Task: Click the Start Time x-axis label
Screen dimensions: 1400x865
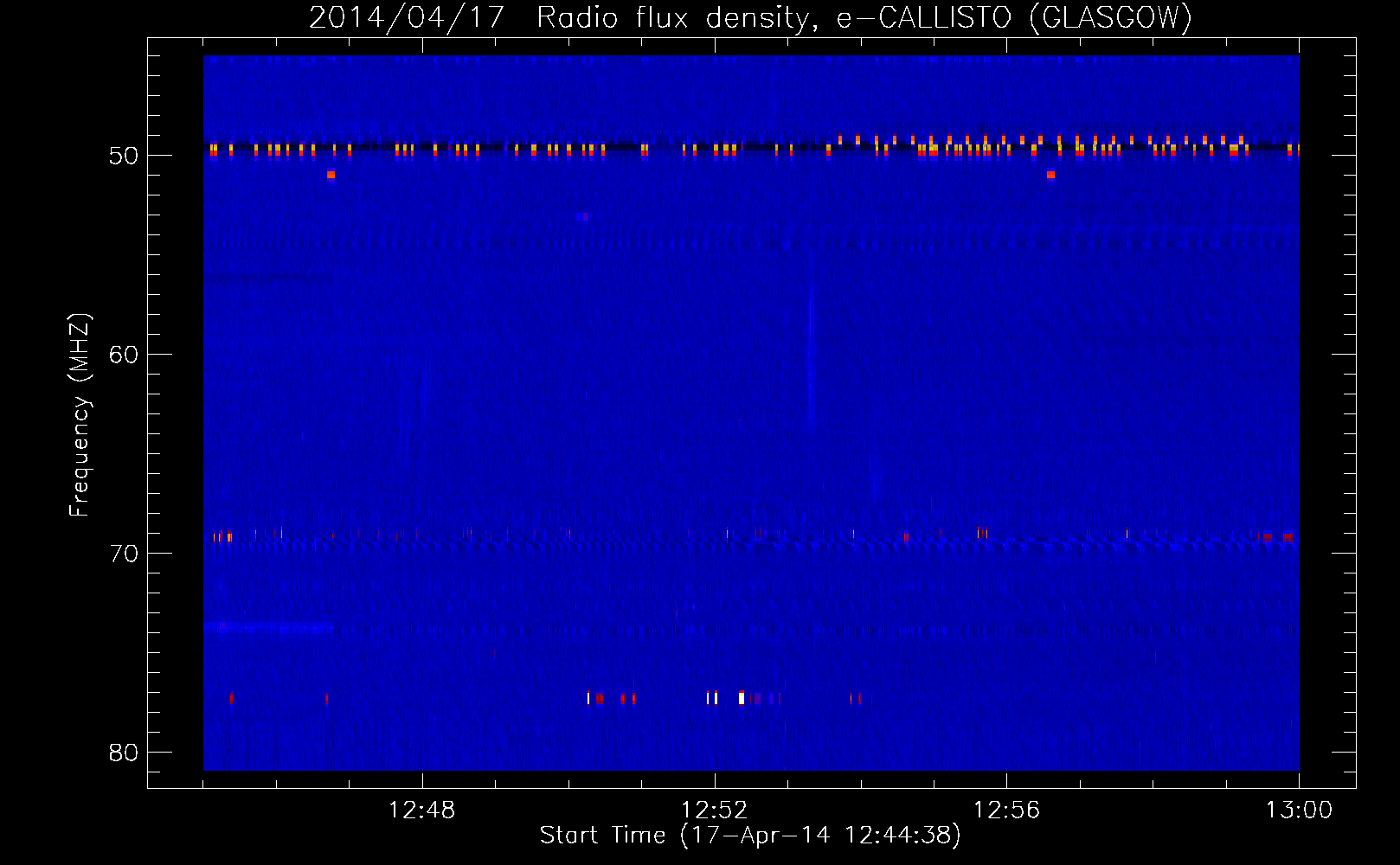Action: 750,836
